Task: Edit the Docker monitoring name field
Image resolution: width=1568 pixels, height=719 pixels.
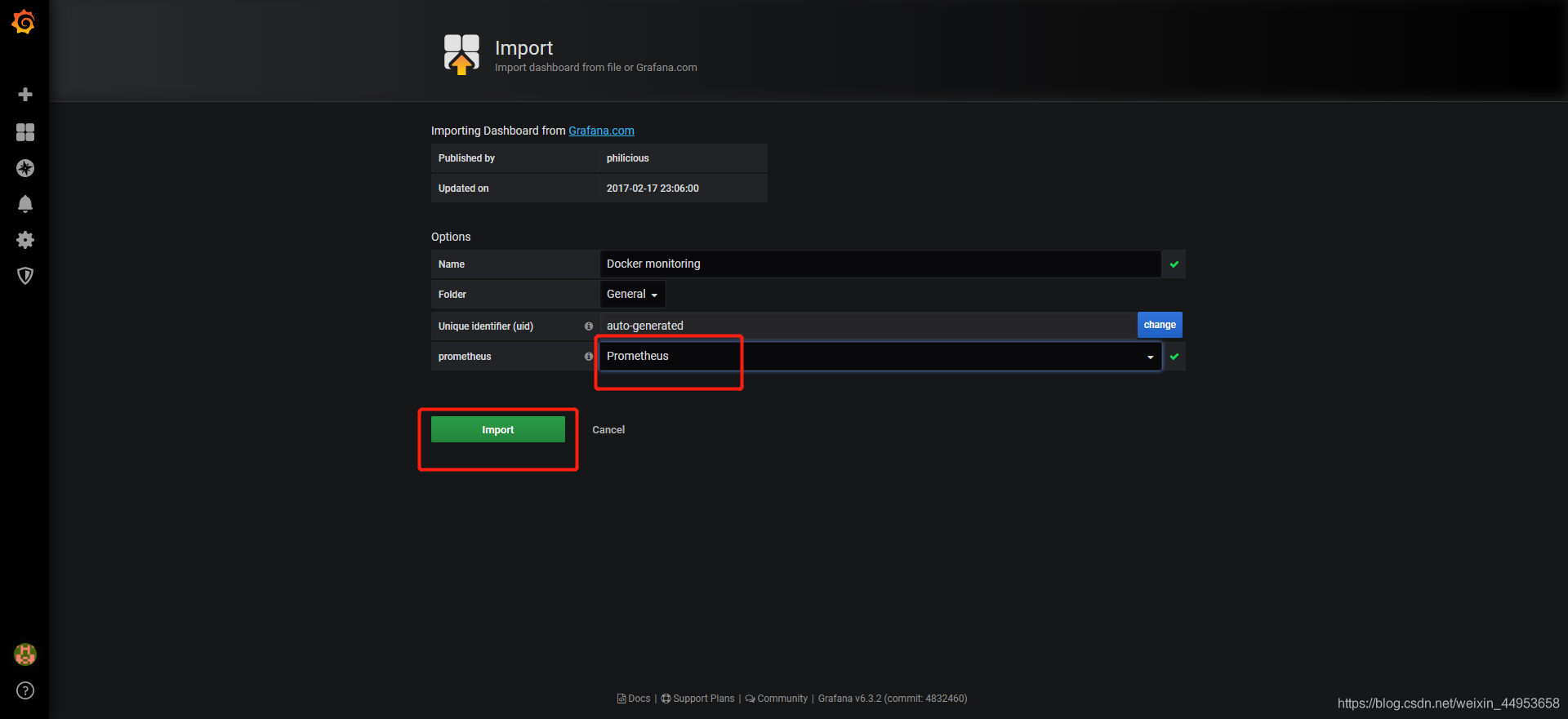Action: 880,264
